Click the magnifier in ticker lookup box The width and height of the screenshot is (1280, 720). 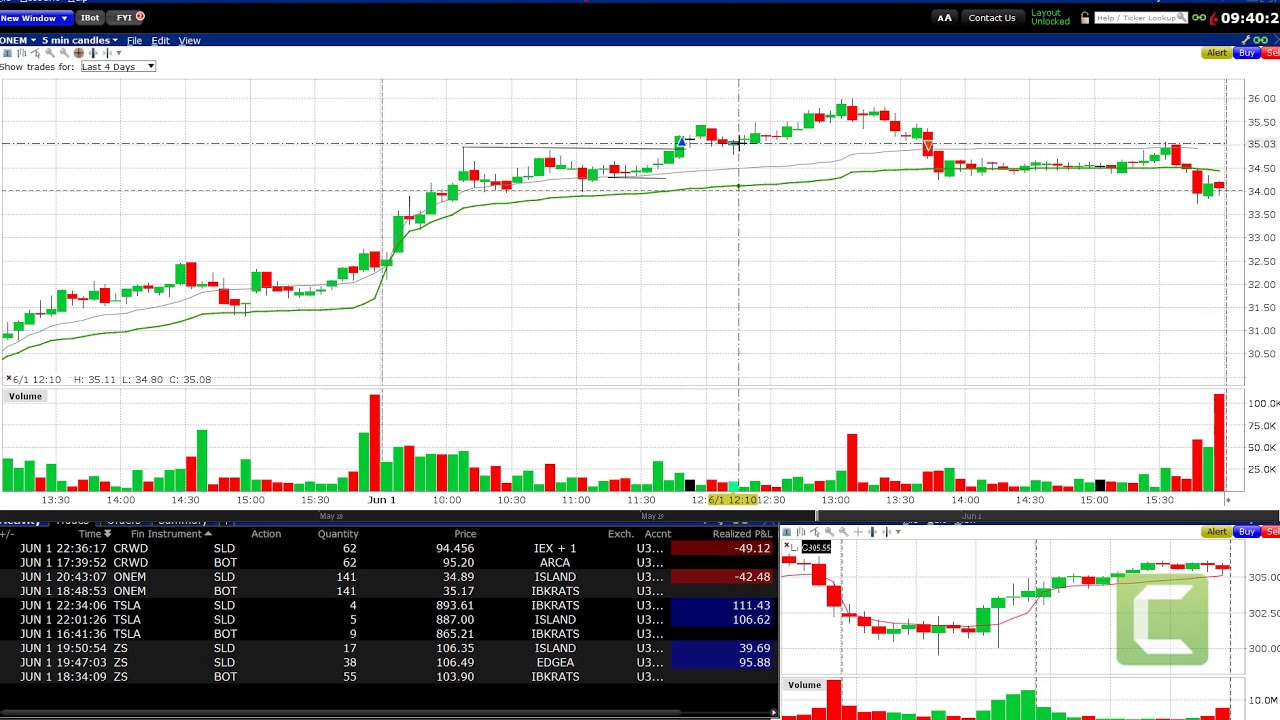point(1182,18)
